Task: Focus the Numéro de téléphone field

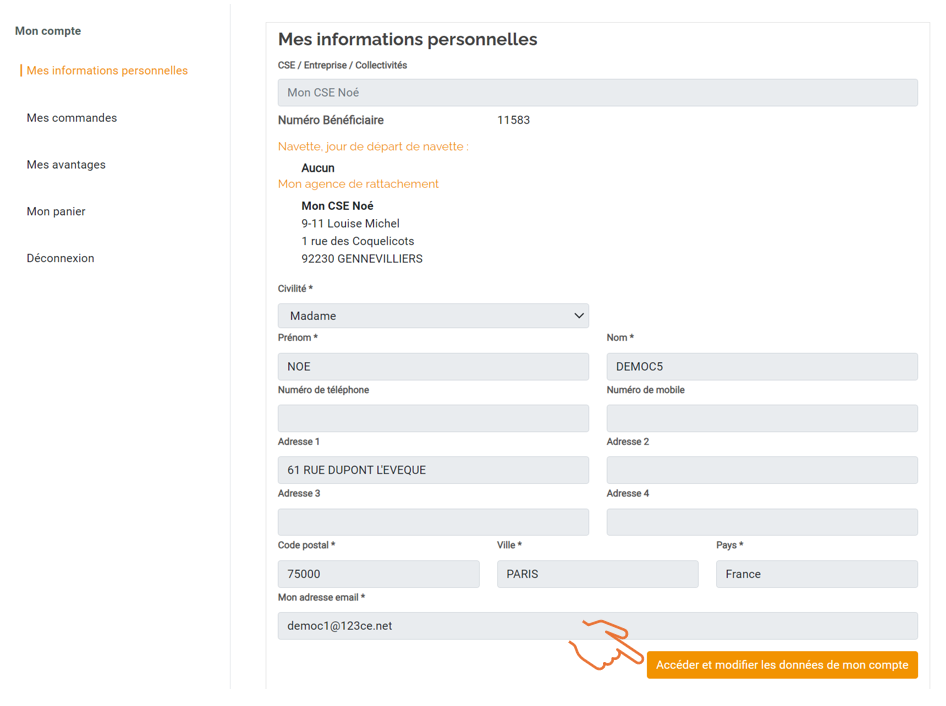Action: click(433, 418)
